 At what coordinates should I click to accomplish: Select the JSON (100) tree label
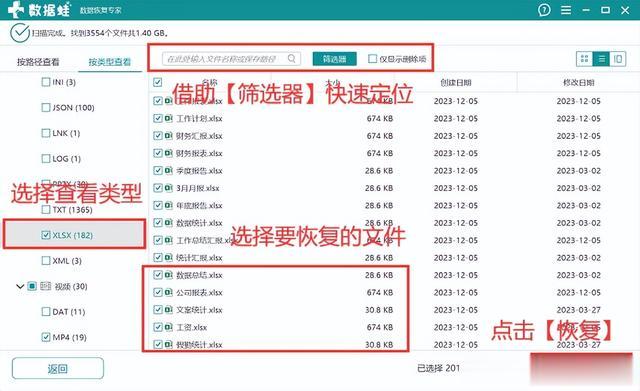click(73, 108)
